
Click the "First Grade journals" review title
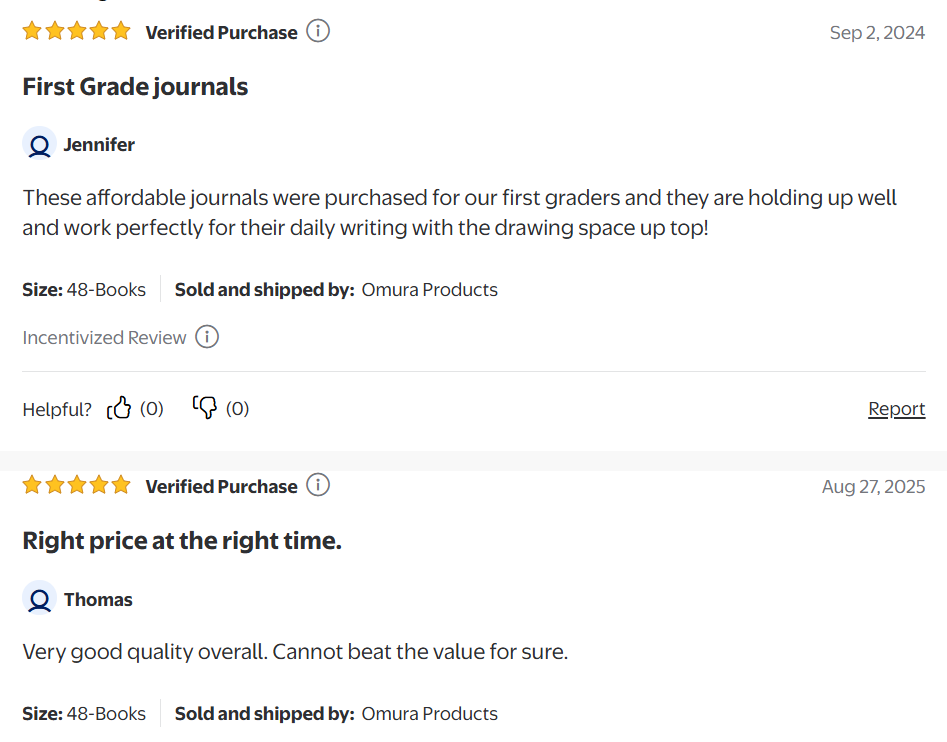tap(135, 87)
